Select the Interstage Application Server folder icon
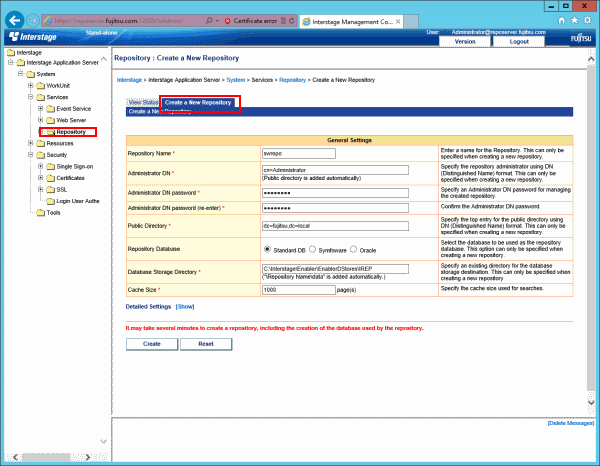Image resolution: width=600 pixels, height=466 pixels. (21, 62)
